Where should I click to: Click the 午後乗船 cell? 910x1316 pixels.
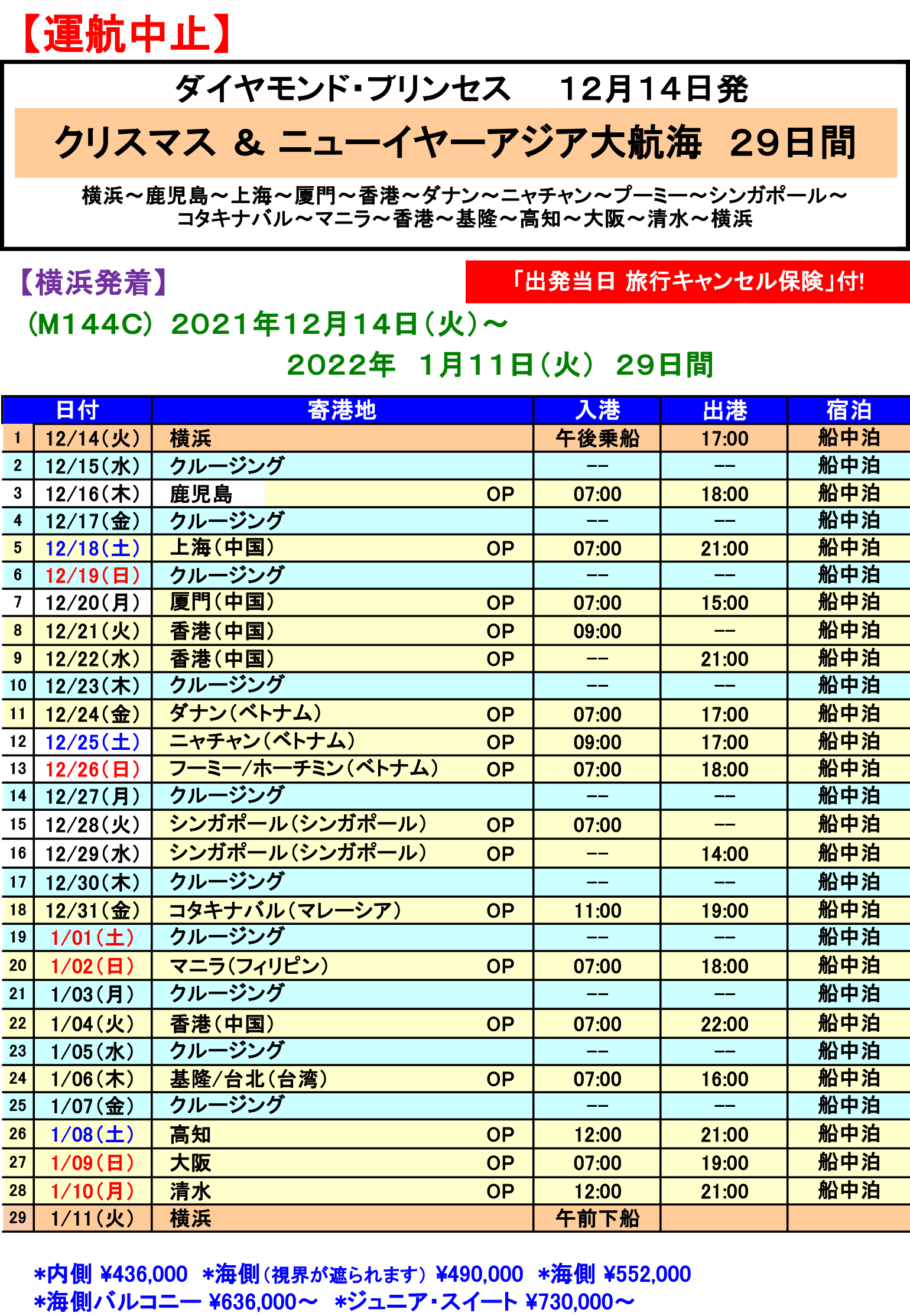(x=597, y=438)
